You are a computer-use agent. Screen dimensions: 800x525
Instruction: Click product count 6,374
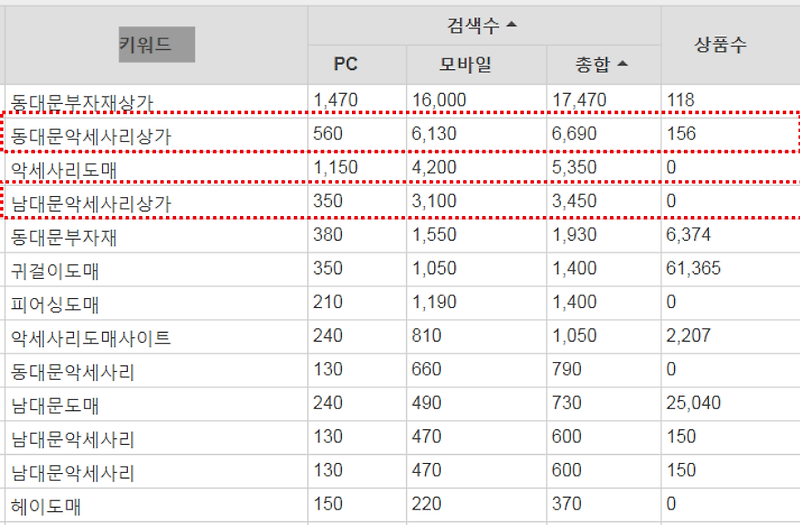pyautogui.click(x=688, y=235)
